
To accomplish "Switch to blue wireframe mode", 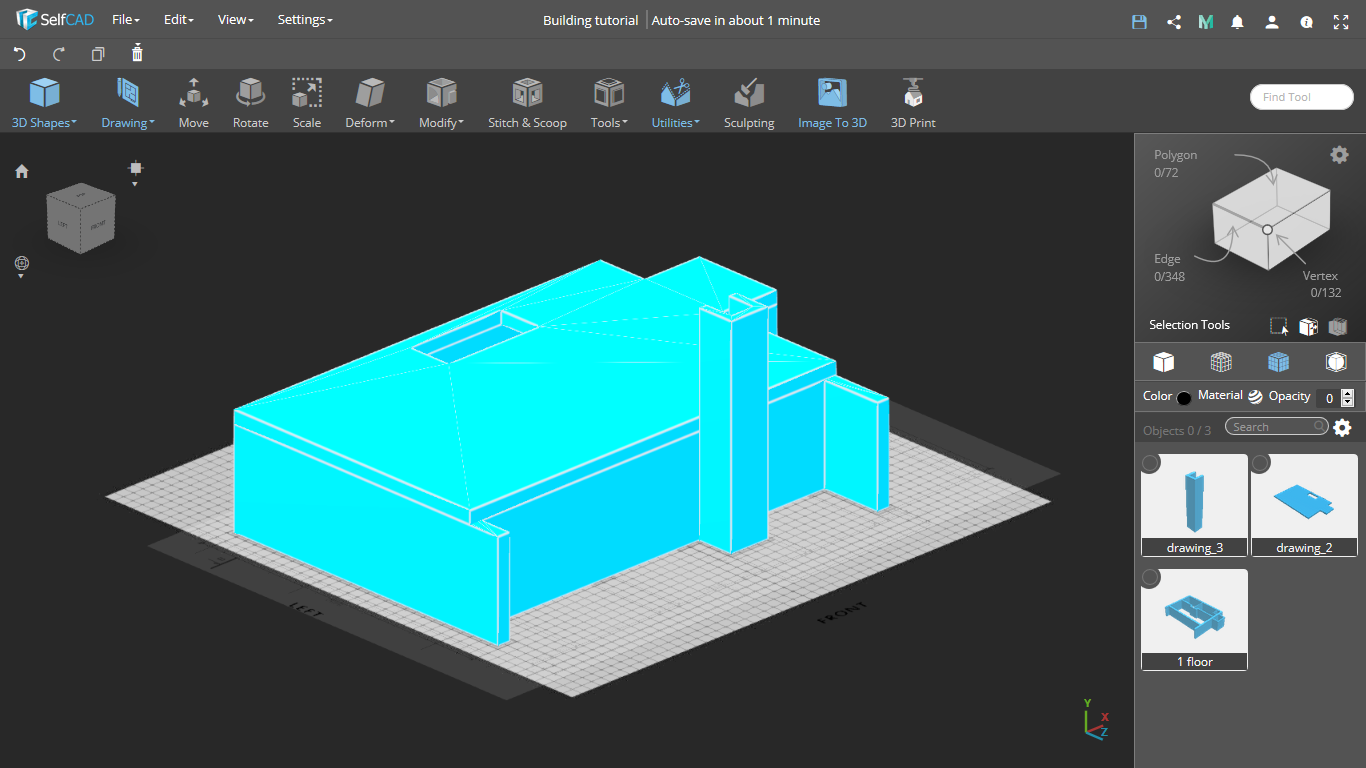I will pyautogui.click(x=1278, y=362).
